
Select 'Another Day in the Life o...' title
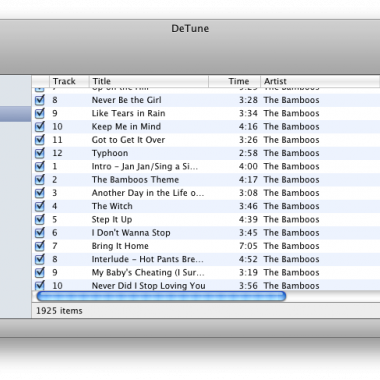[x=148, y=193]
